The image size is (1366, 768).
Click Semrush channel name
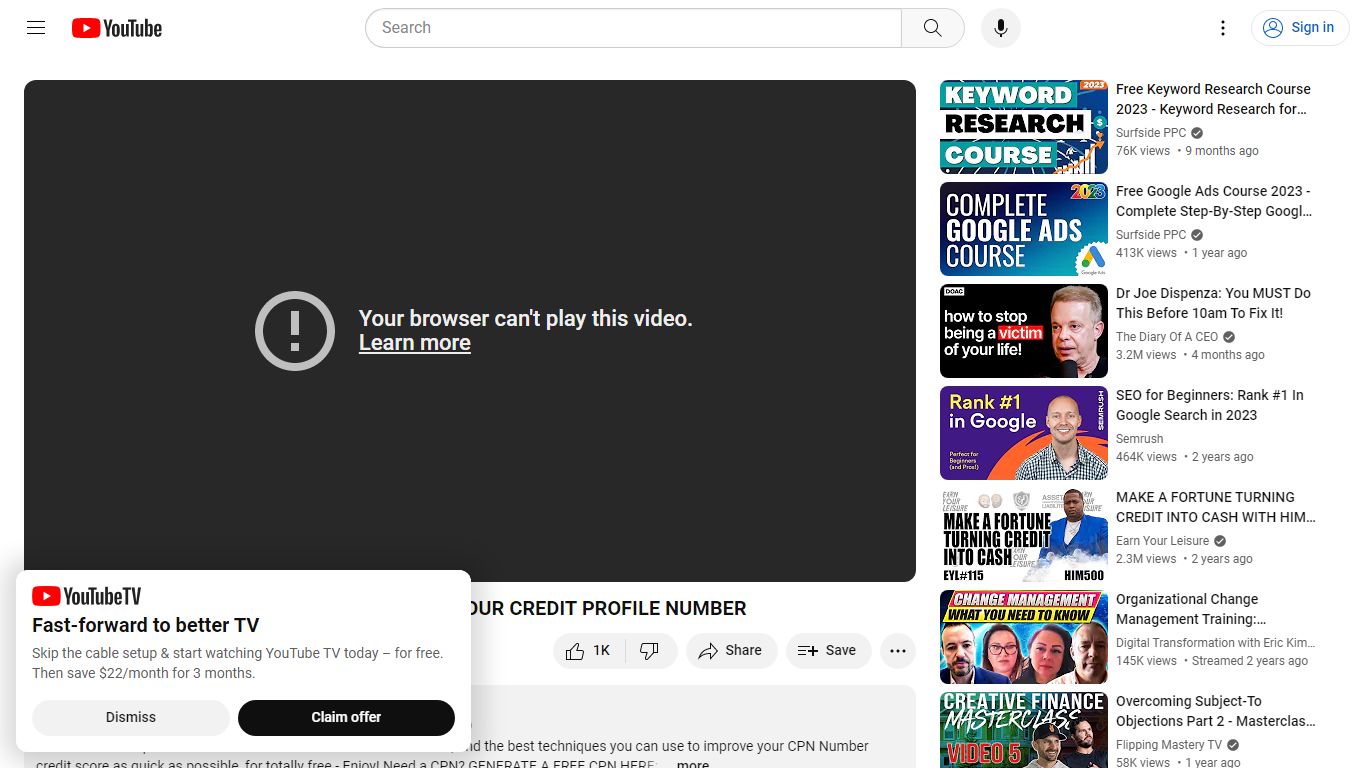point(1140,439)
